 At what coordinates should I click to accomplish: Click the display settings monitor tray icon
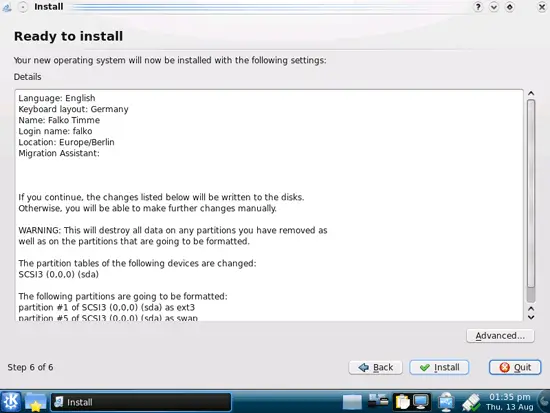coord(421,402)
